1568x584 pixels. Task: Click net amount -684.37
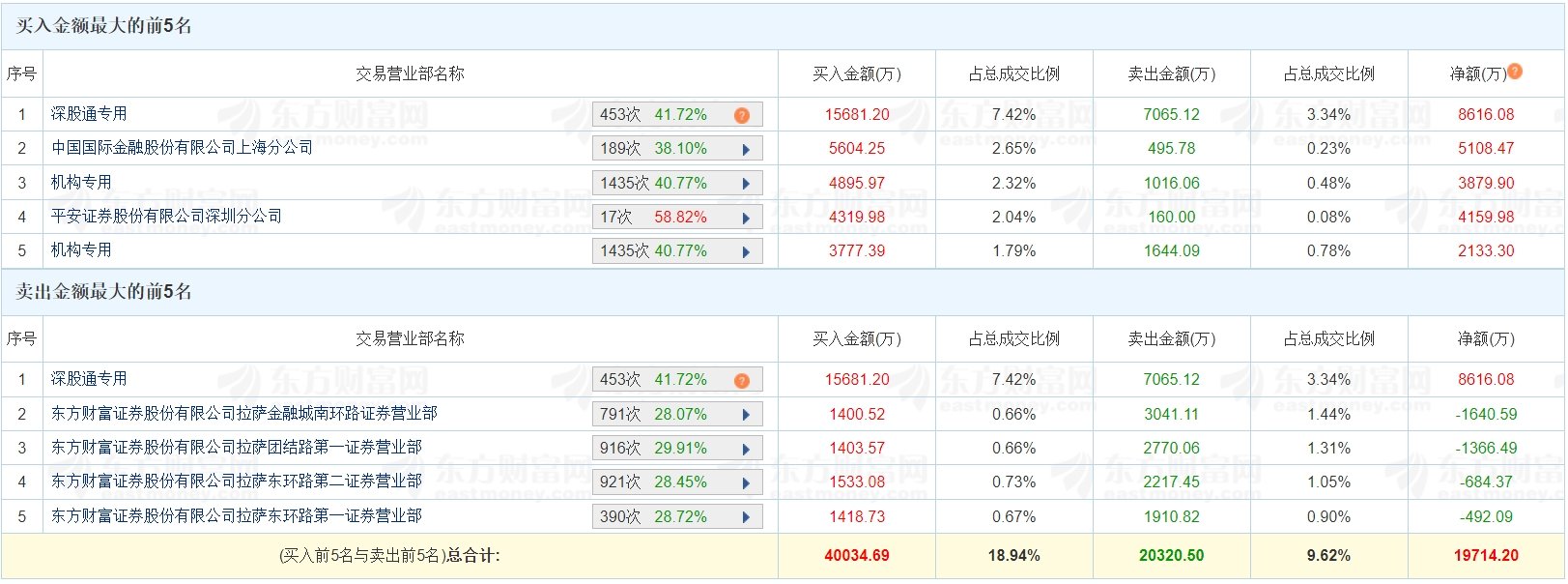click(1486, 482)
